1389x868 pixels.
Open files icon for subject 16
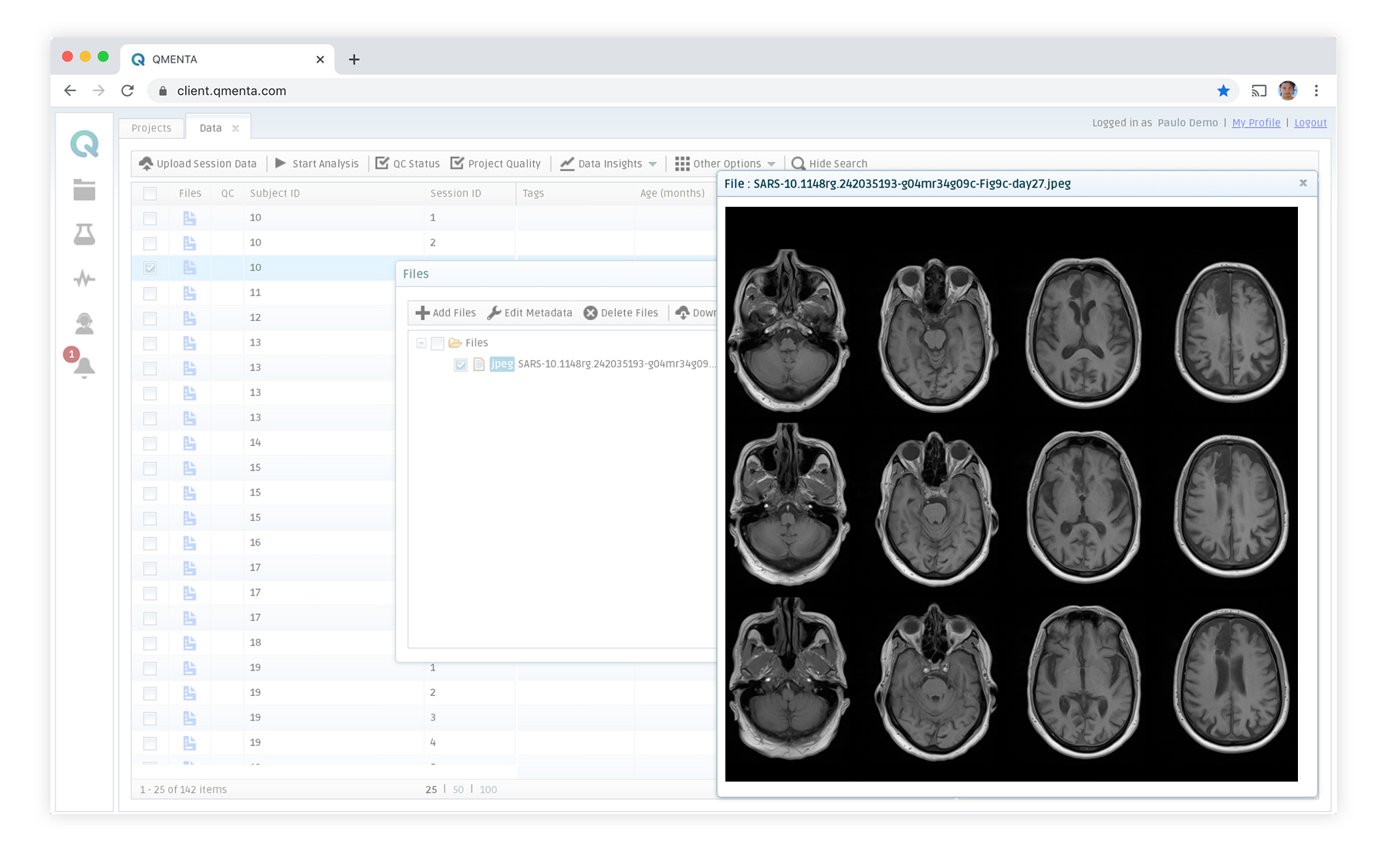click(189, 543)
